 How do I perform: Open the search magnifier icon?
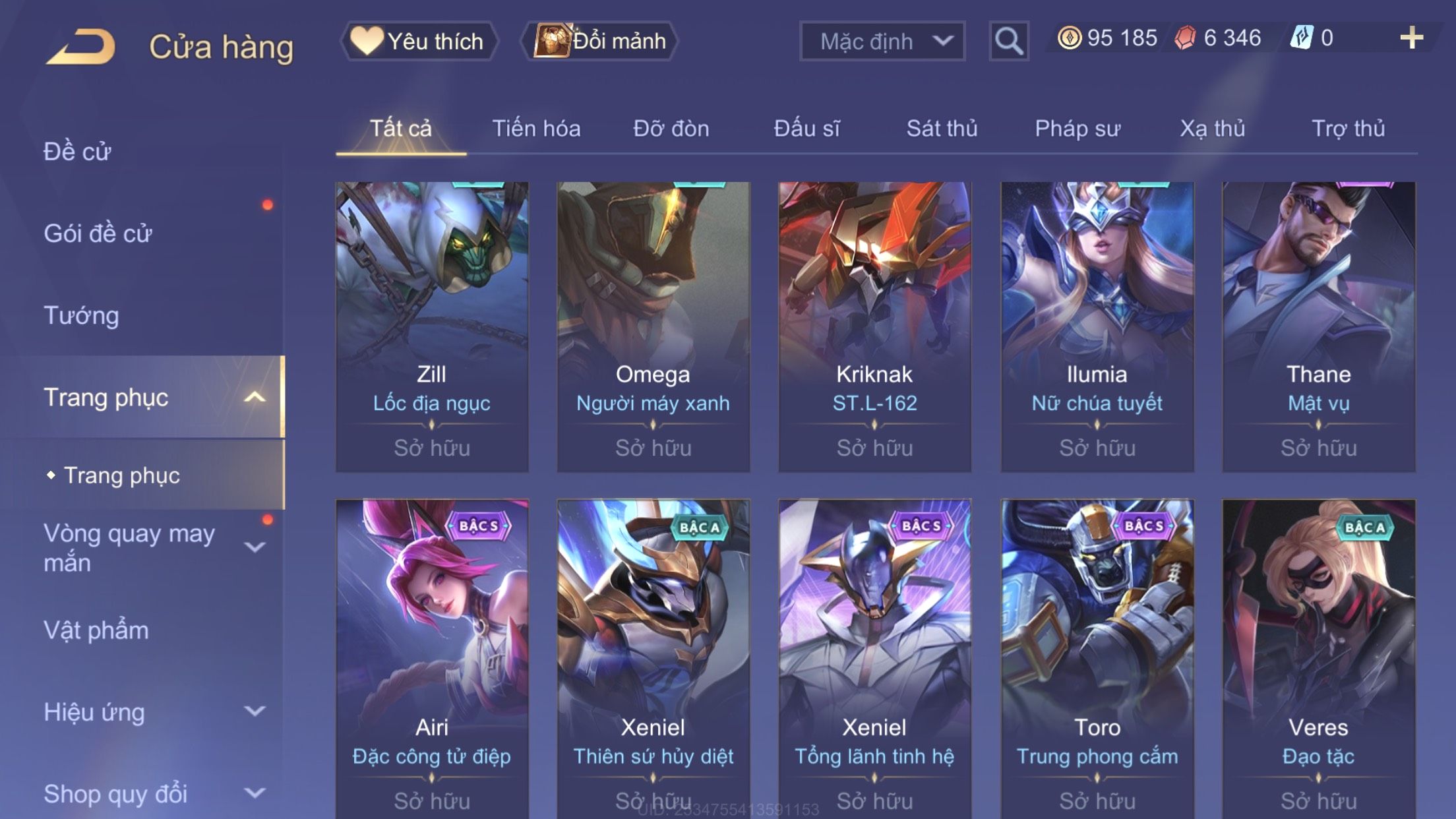coord(1008,41)
